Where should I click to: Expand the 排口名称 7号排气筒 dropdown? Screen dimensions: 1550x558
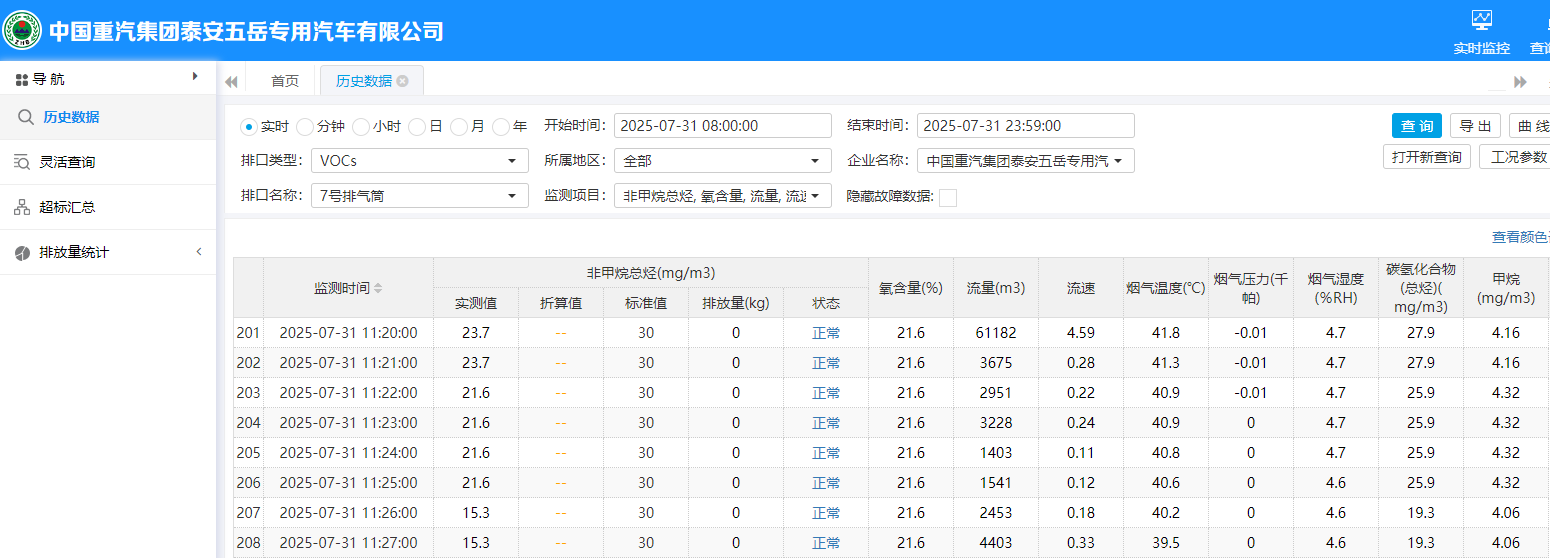click(x=420, y=196)
